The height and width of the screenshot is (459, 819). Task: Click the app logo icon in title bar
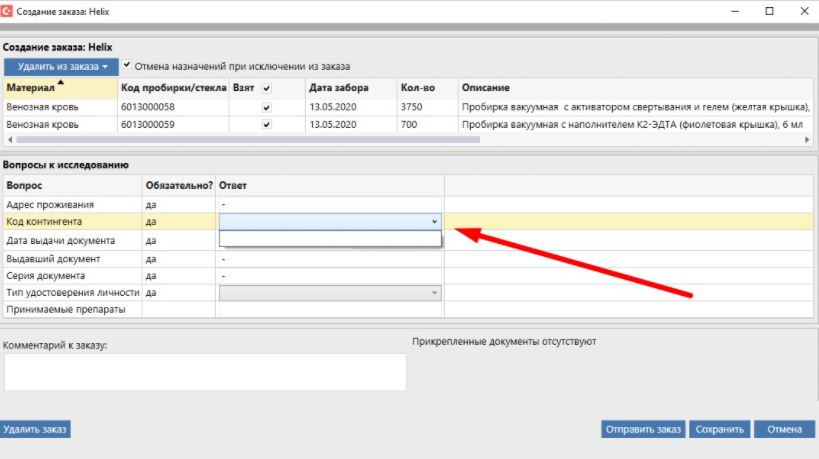click(x=11, y=10)
